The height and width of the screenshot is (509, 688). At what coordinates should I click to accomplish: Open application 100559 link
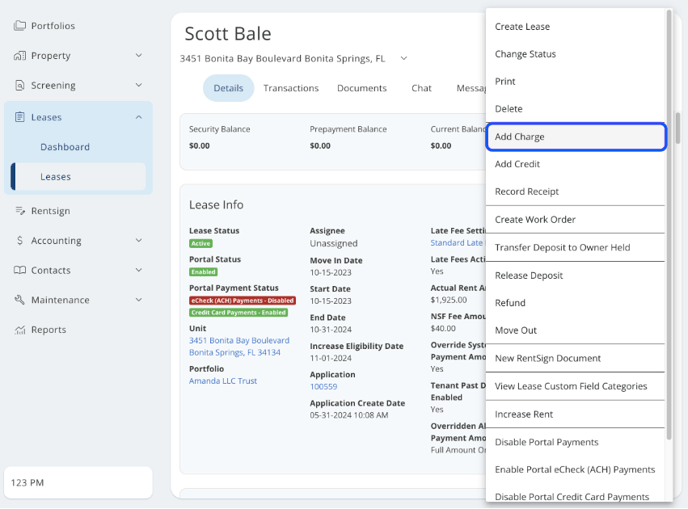pos(323,386)
